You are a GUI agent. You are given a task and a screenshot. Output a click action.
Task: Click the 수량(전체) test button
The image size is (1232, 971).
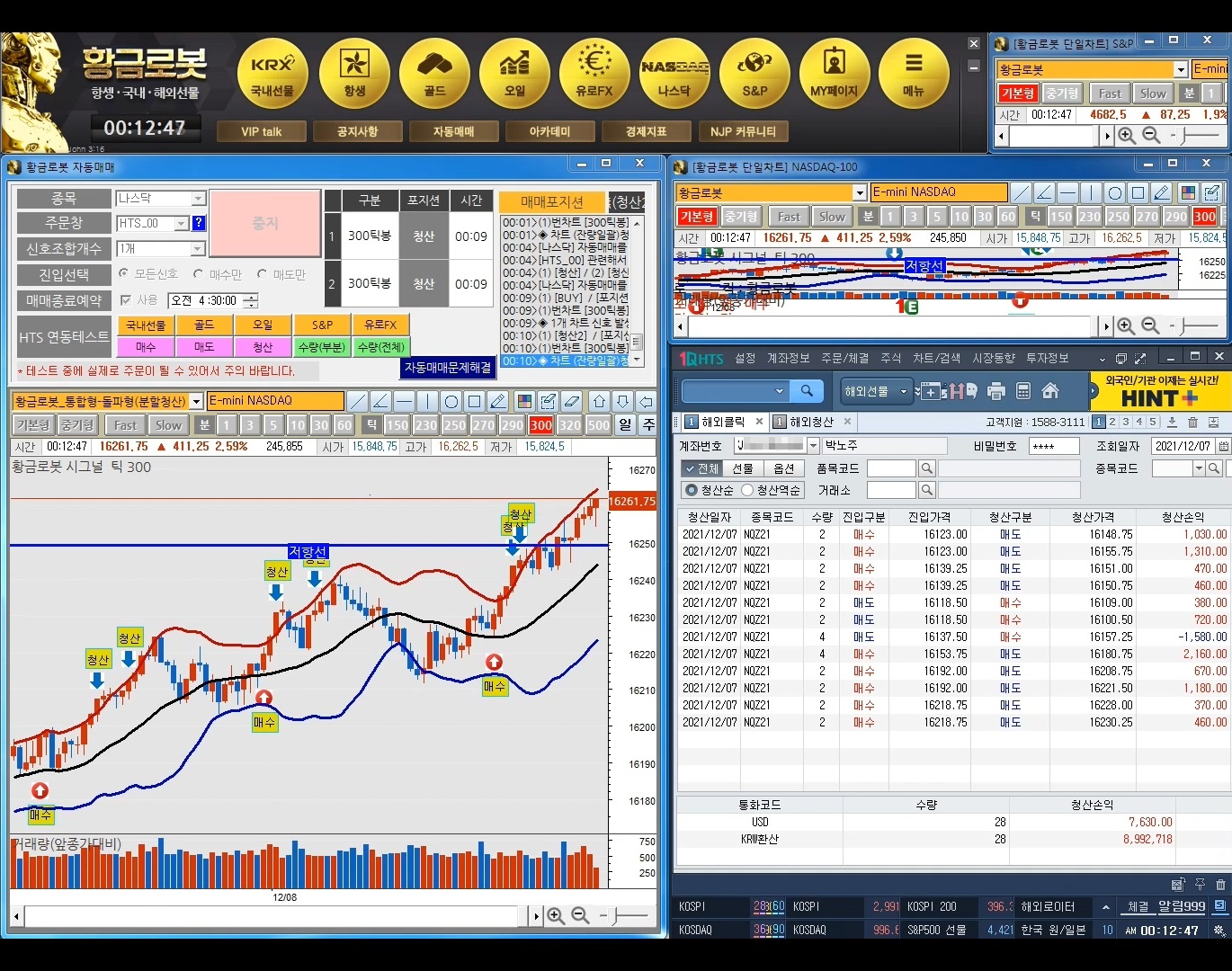point(381,346)
